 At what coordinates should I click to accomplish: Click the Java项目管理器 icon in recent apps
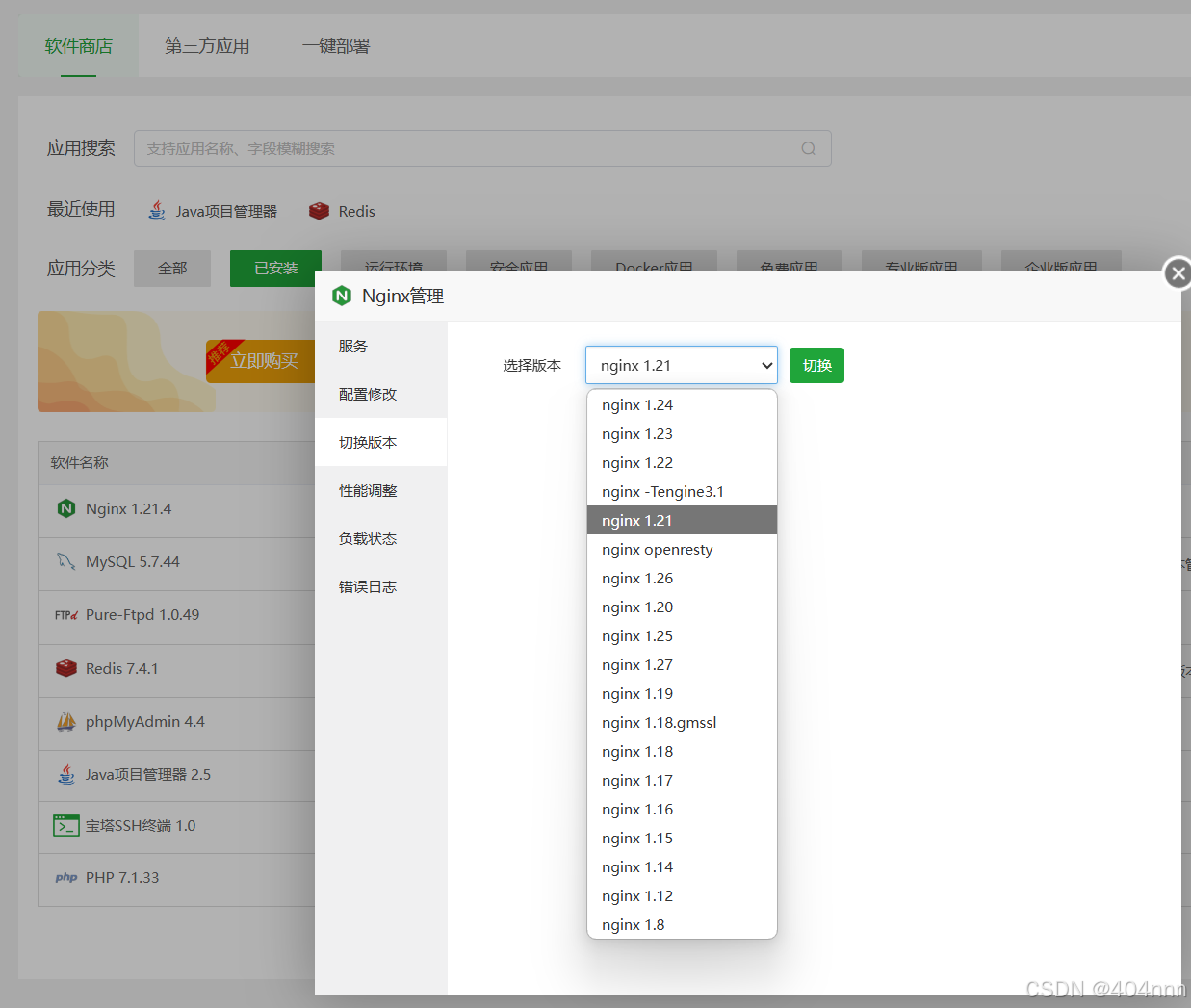pos(157,211)
